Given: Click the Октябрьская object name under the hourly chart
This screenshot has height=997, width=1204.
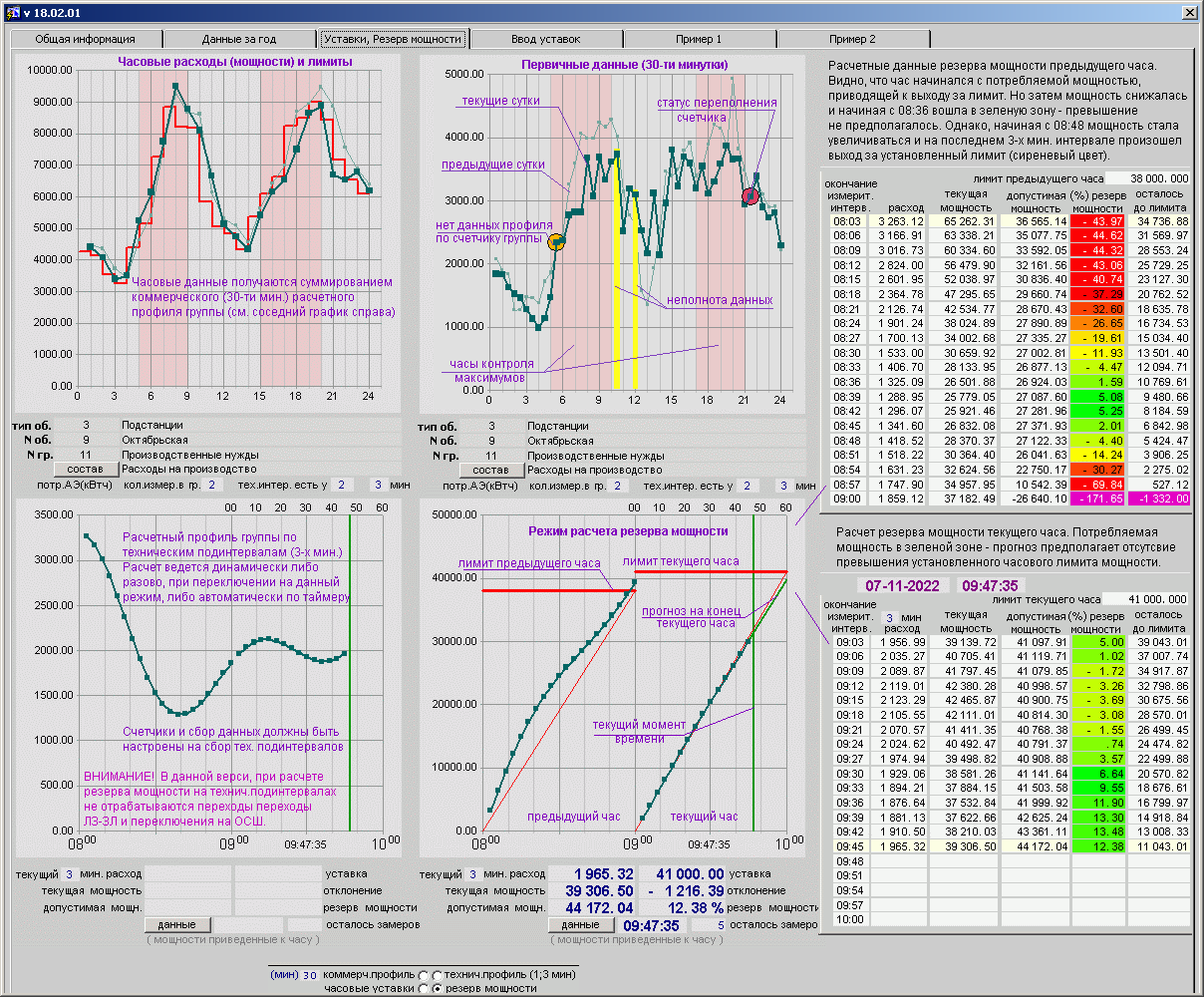Looking at the screenshot, I should (153, 440).
